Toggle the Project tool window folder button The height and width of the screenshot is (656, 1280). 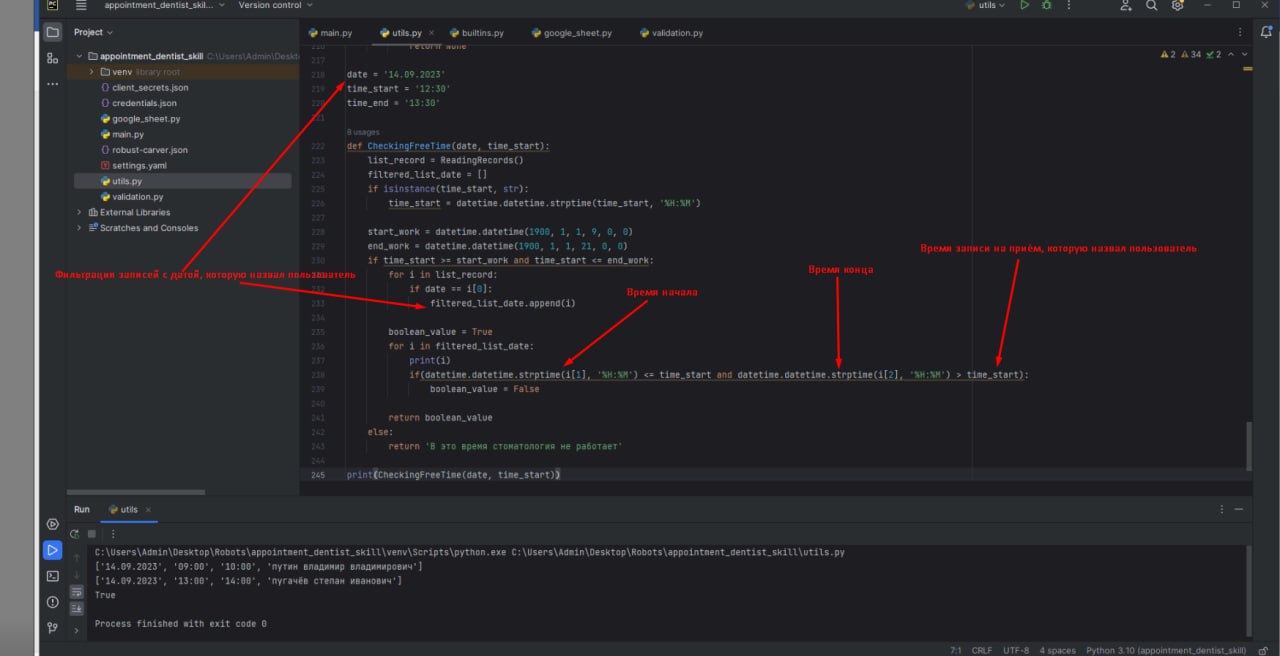pyautogui.click(x=52, y=32)
